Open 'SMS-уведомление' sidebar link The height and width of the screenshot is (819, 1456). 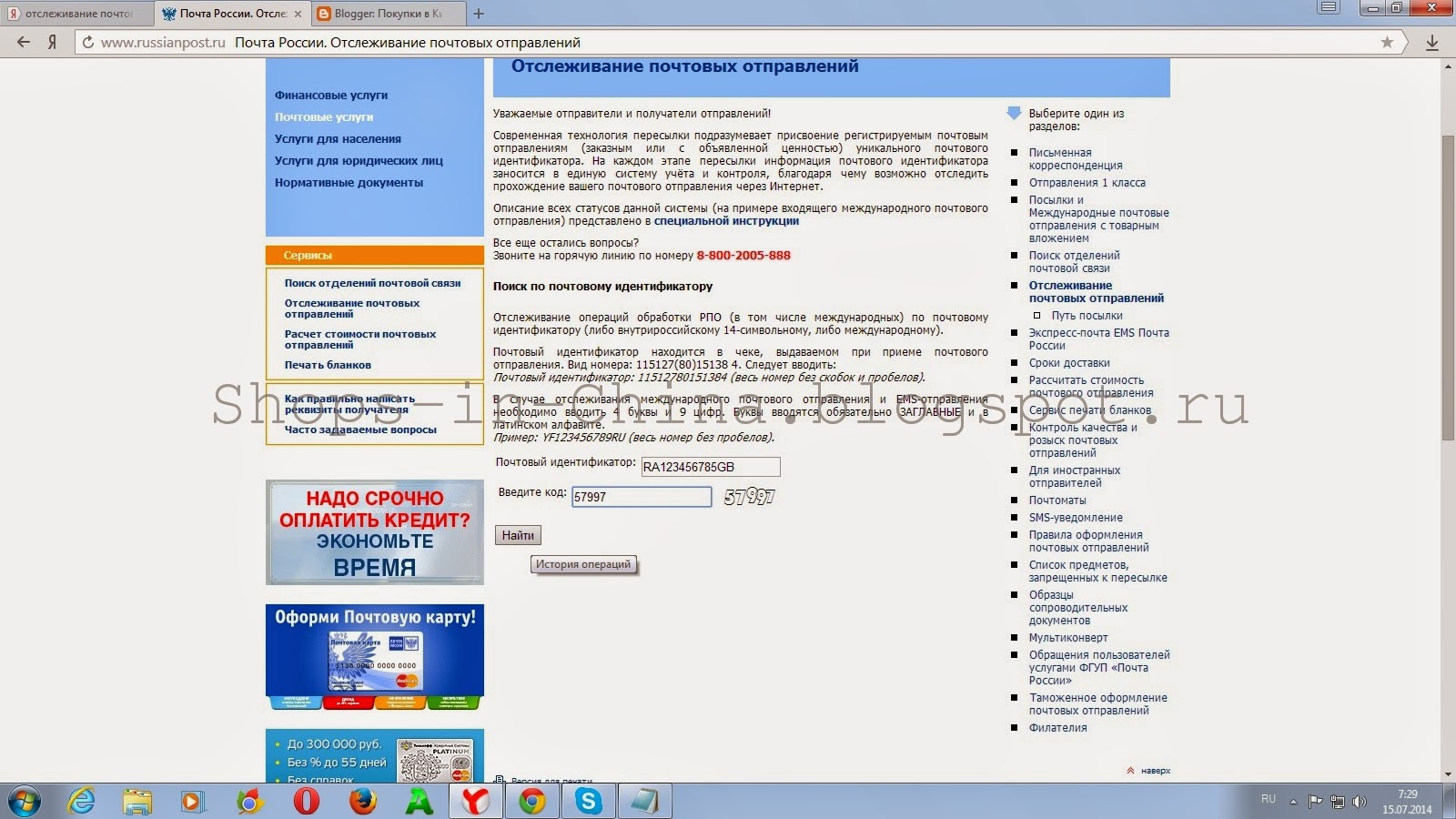[1076, 518]
